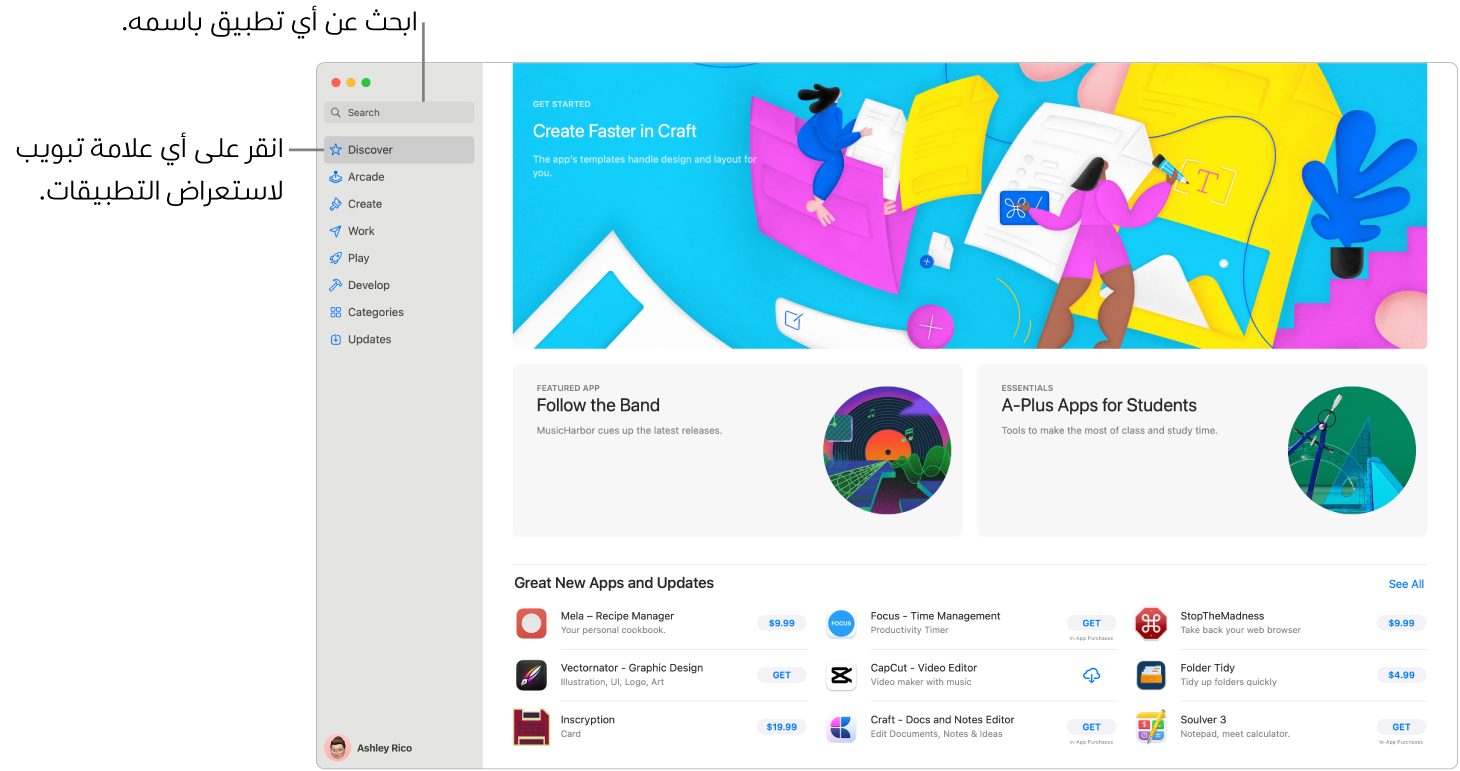This screenshot has width=1460, height=771.
Task: Buy Folder Tidy for $4.99
Action: pyautogui.click(x=1401, y=675)
